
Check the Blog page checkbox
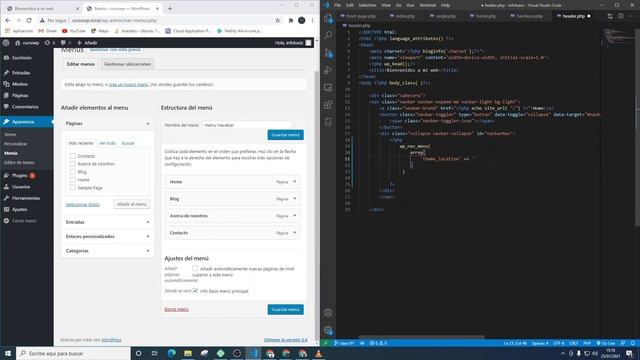[x=73, y=172]
